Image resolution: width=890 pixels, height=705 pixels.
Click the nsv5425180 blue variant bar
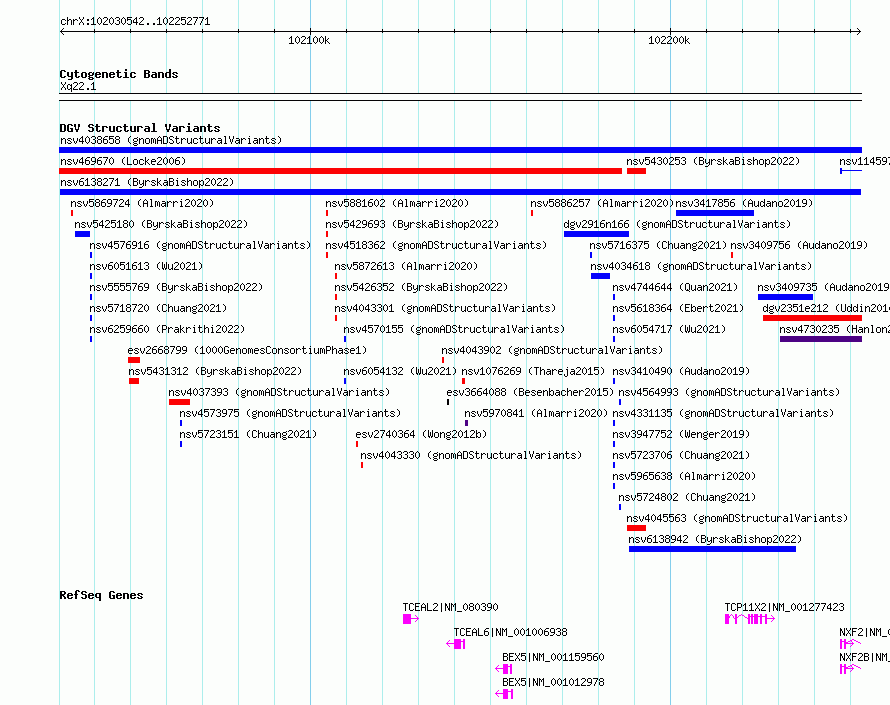pos(82,234)
